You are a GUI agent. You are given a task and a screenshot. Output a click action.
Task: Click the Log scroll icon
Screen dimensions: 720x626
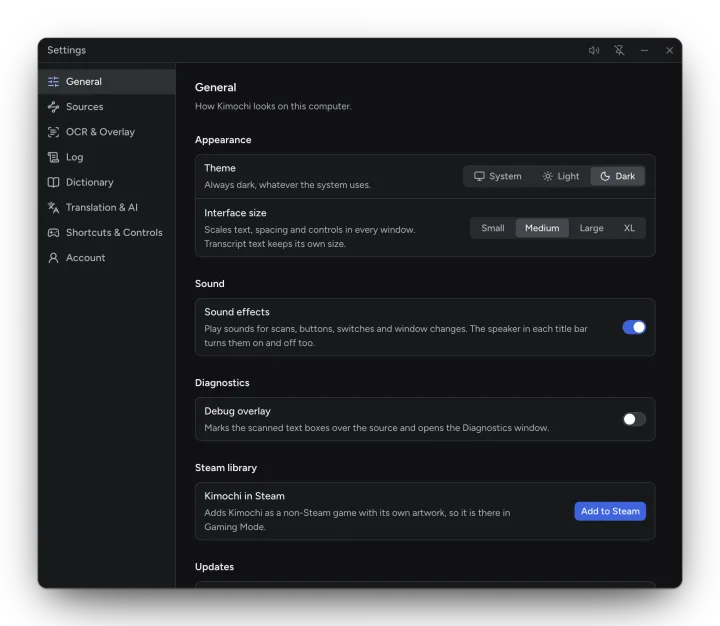53,158
